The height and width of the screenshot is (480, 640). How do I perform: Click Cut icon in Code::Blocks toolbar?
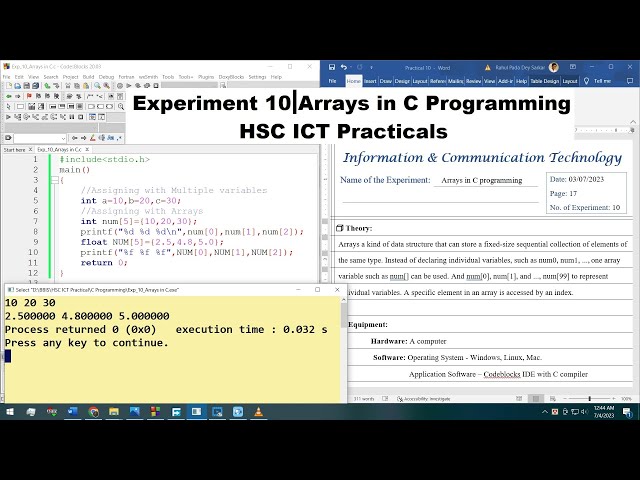[x=68, y=86]
